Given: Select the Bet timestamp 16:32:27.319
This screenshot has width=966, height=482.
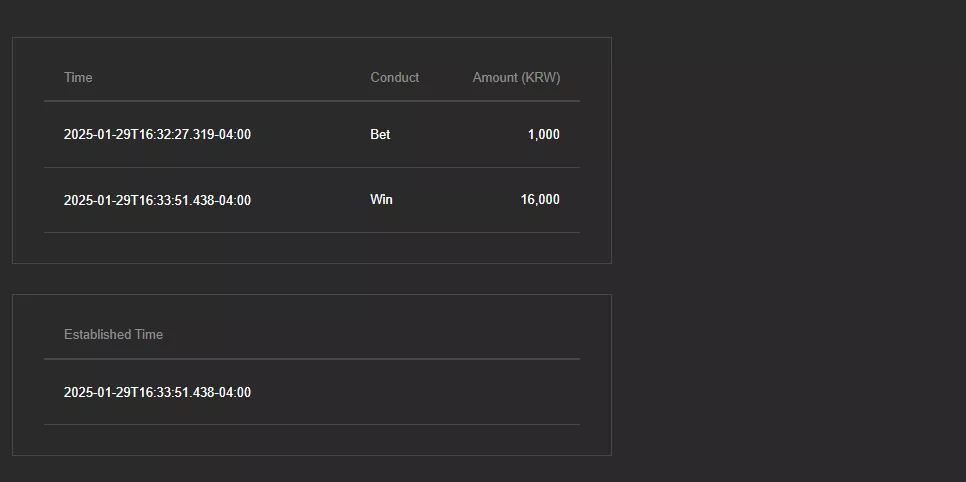Looking at the screenshot, I should [157, 134].
